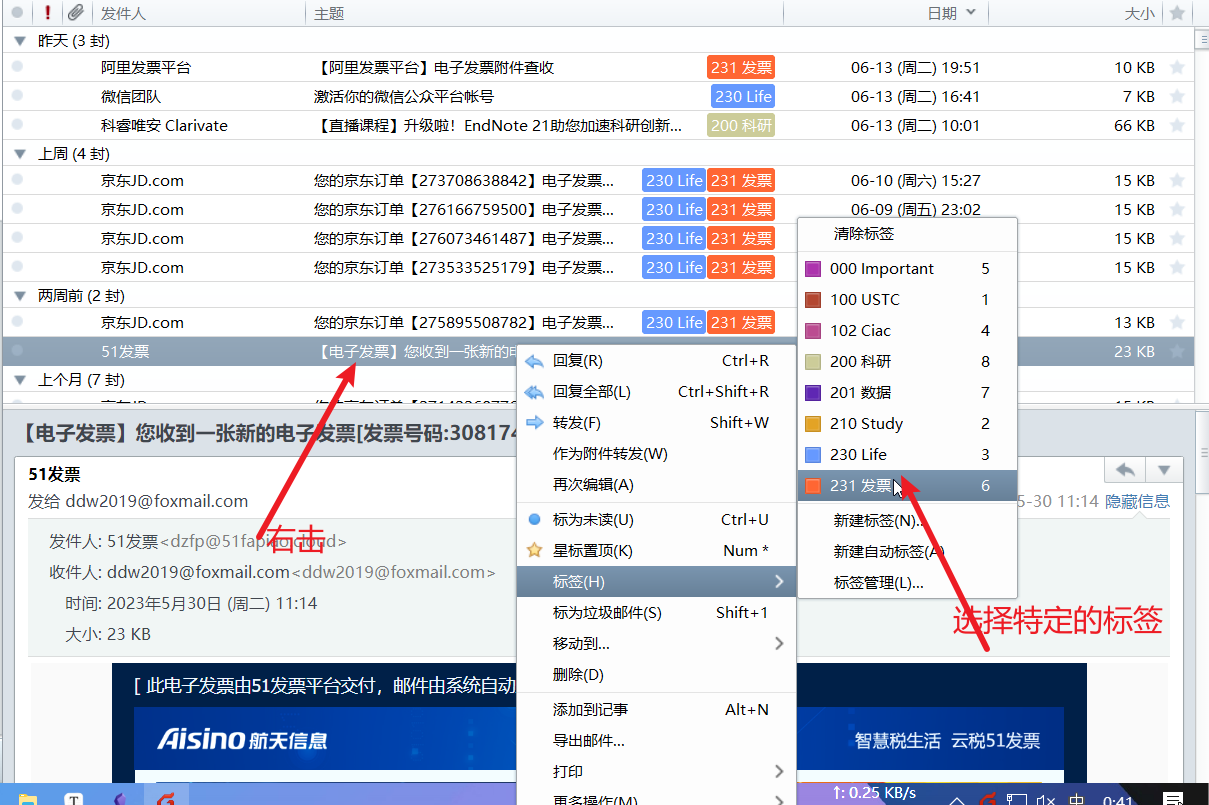Collapse the 上周 (4 封) group
Image resolution: width=1209 pixels, height=805 pixels.
coord(19,154)
